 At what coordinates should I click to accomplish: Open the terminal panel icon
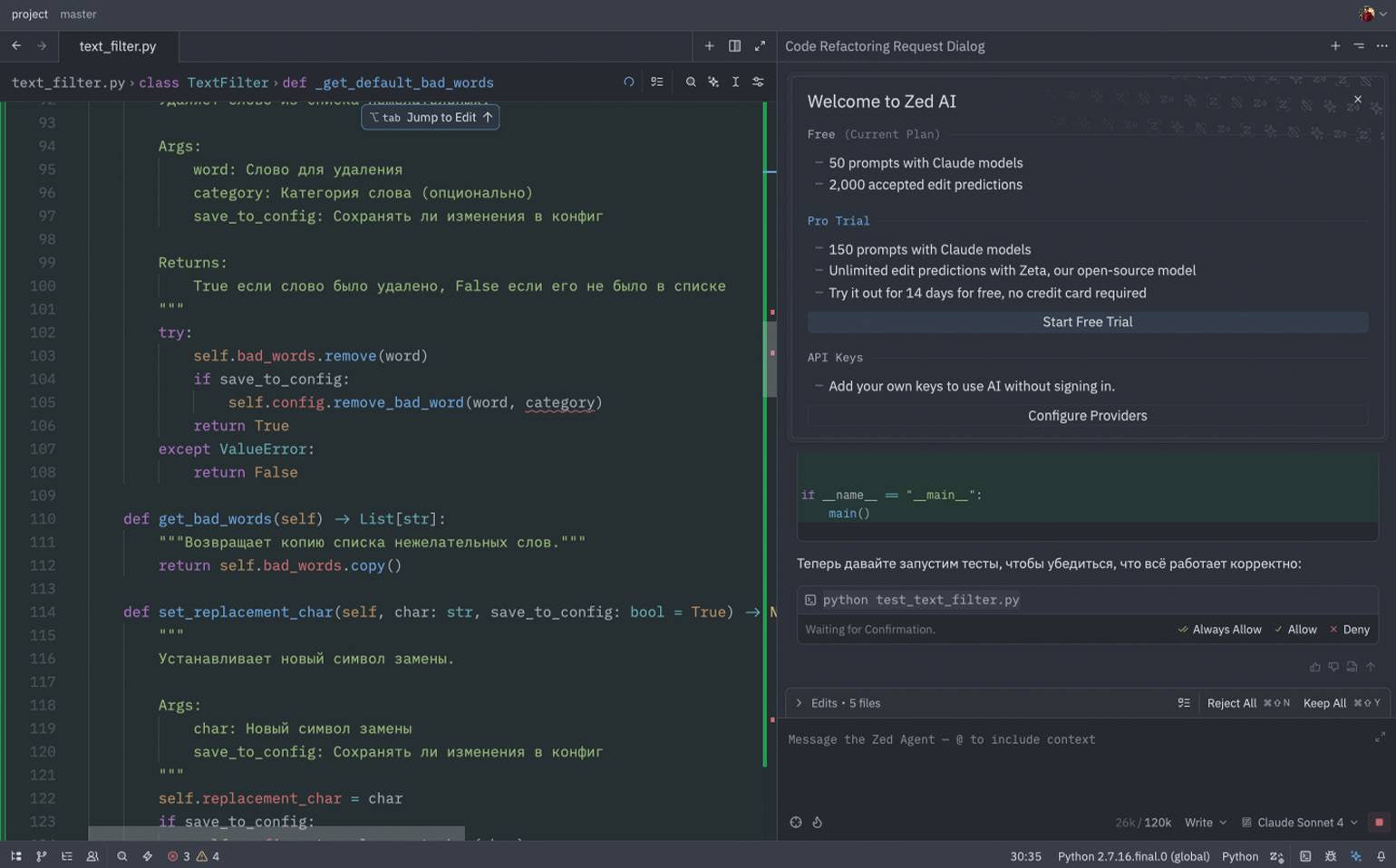[x=1305, y=856]
